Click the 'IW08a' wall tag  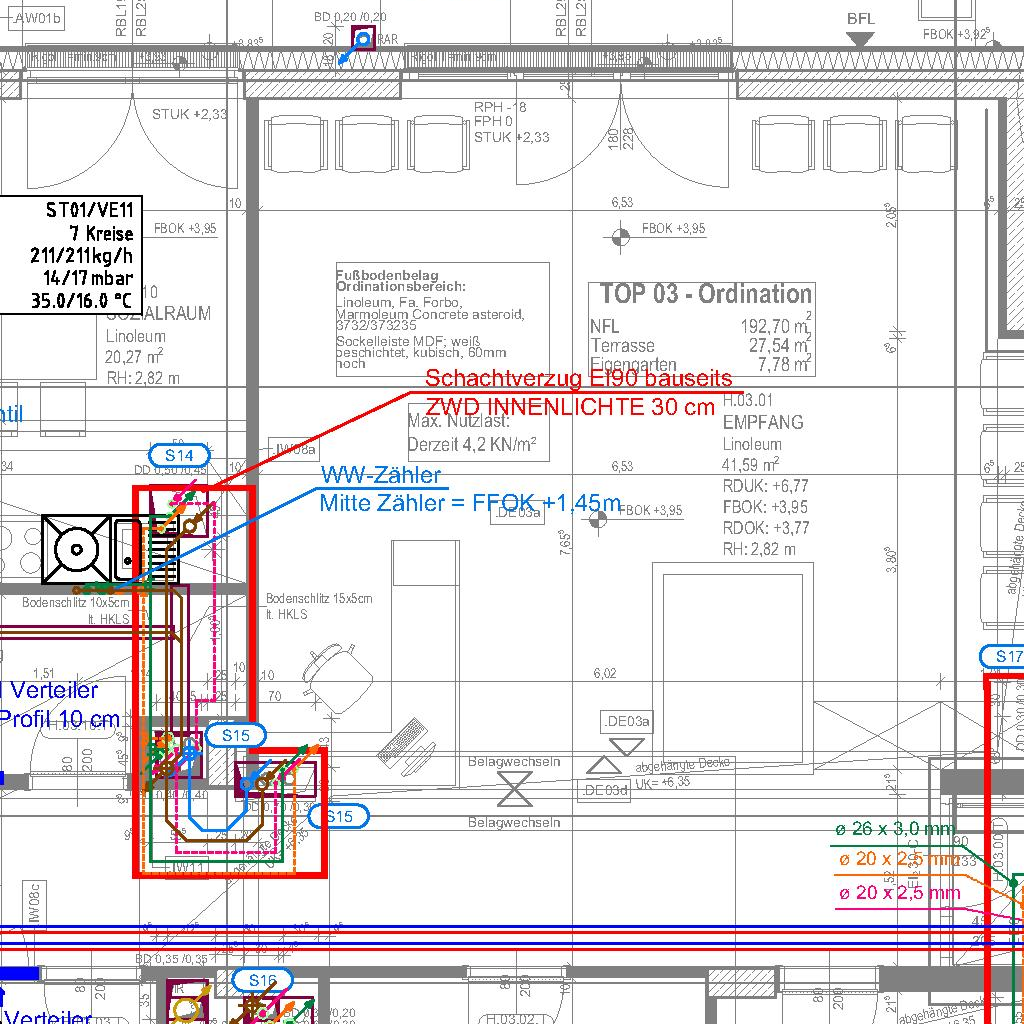(295, 449)
